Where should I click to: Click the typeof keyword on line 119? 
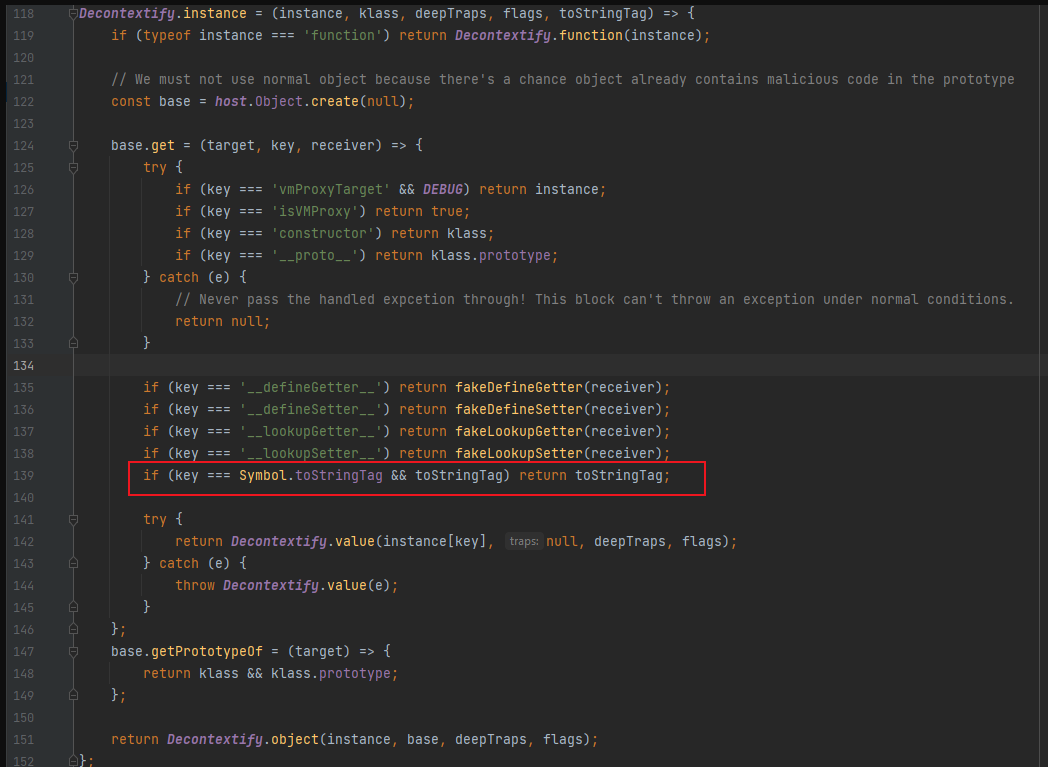[x=167, y=35]
